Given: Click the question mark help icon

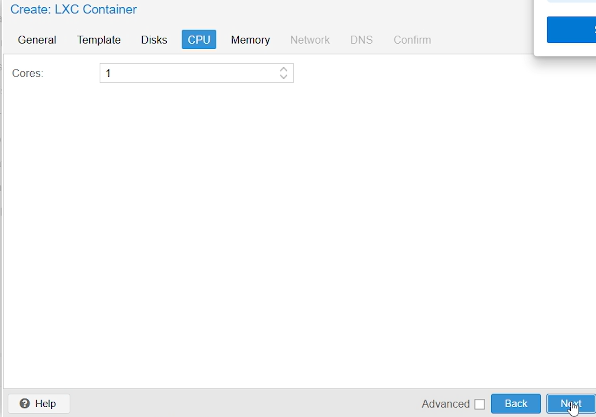Looking at the screenshot, I should tap(25, 403).
